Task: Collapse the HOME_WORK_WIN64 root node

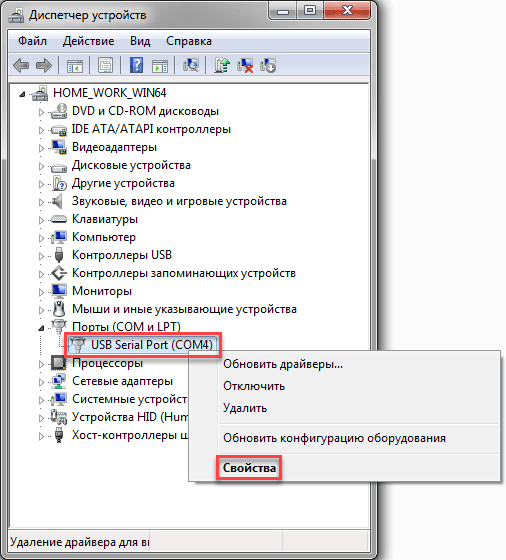Action: [22, 94]
